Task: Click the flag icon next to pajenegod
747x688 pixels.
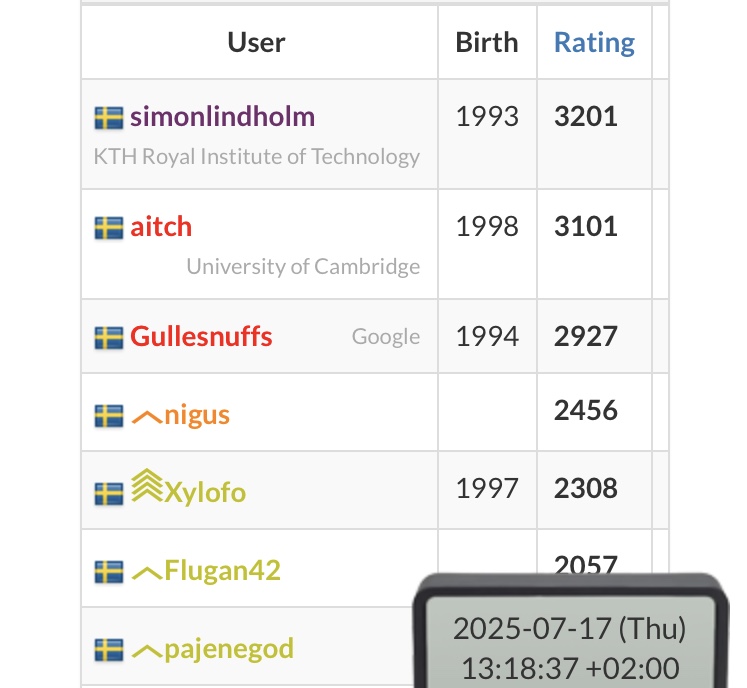Action: [109, 650]
